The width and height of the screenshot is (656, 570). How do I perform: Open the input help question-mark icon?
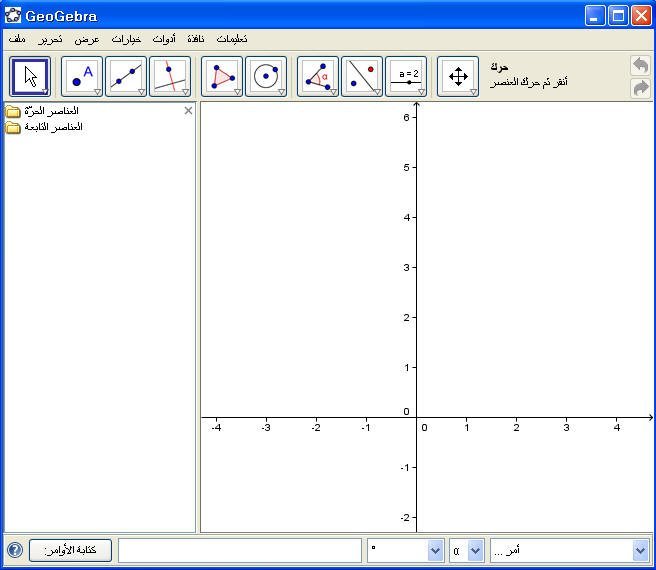15,549
